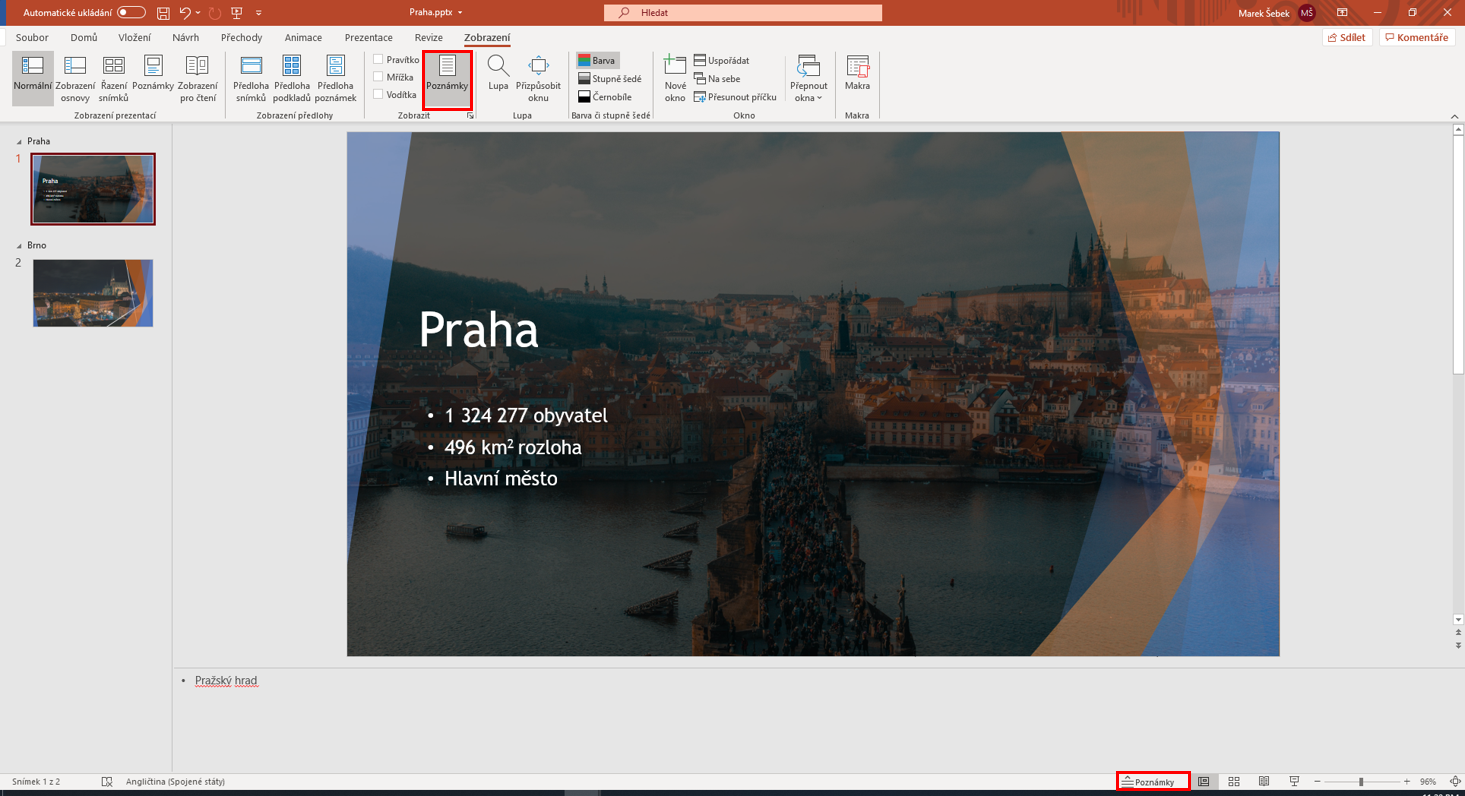The width and height of the screenshot is (1465, 796).
Task: Start slide show from status bar
Action: click(1293, 781)
